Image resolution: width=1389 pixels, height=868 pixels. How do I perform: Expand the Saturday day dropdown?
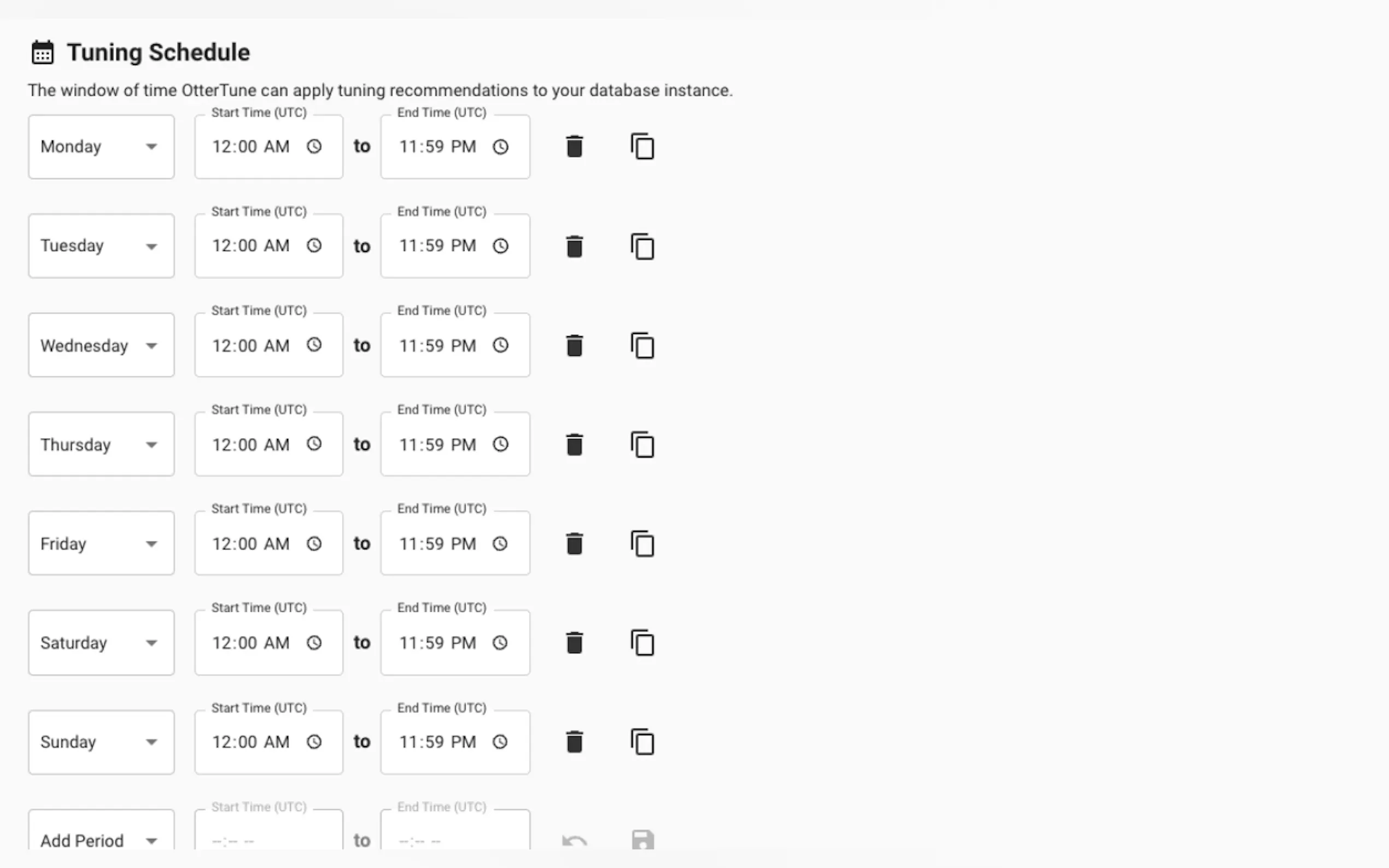(x=101, y=643)
